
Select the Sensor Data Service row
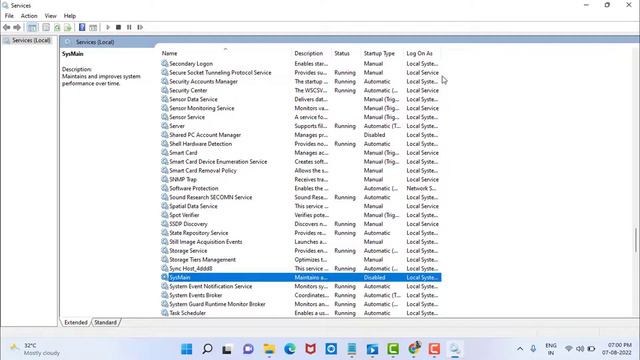coord(300,100)
